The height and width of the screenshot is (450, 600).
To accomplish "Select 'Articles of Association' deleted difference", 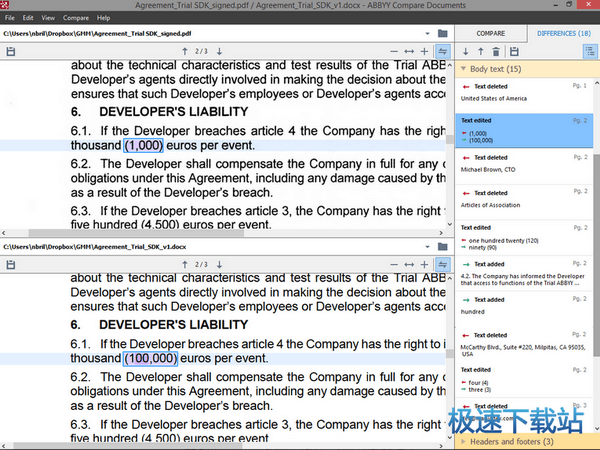I will point(524,202).
